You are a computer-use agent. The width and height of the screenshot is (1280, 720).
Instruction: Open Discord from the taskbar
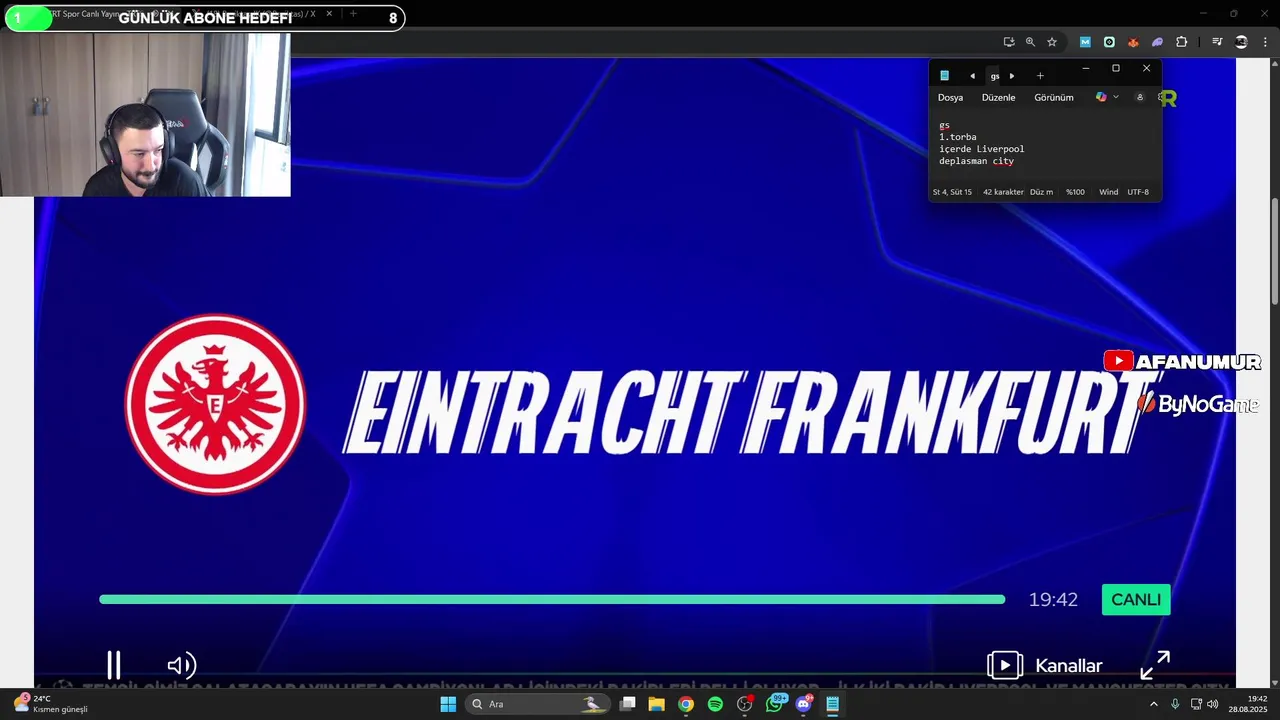pyautogui.click(x=803, y=704)
